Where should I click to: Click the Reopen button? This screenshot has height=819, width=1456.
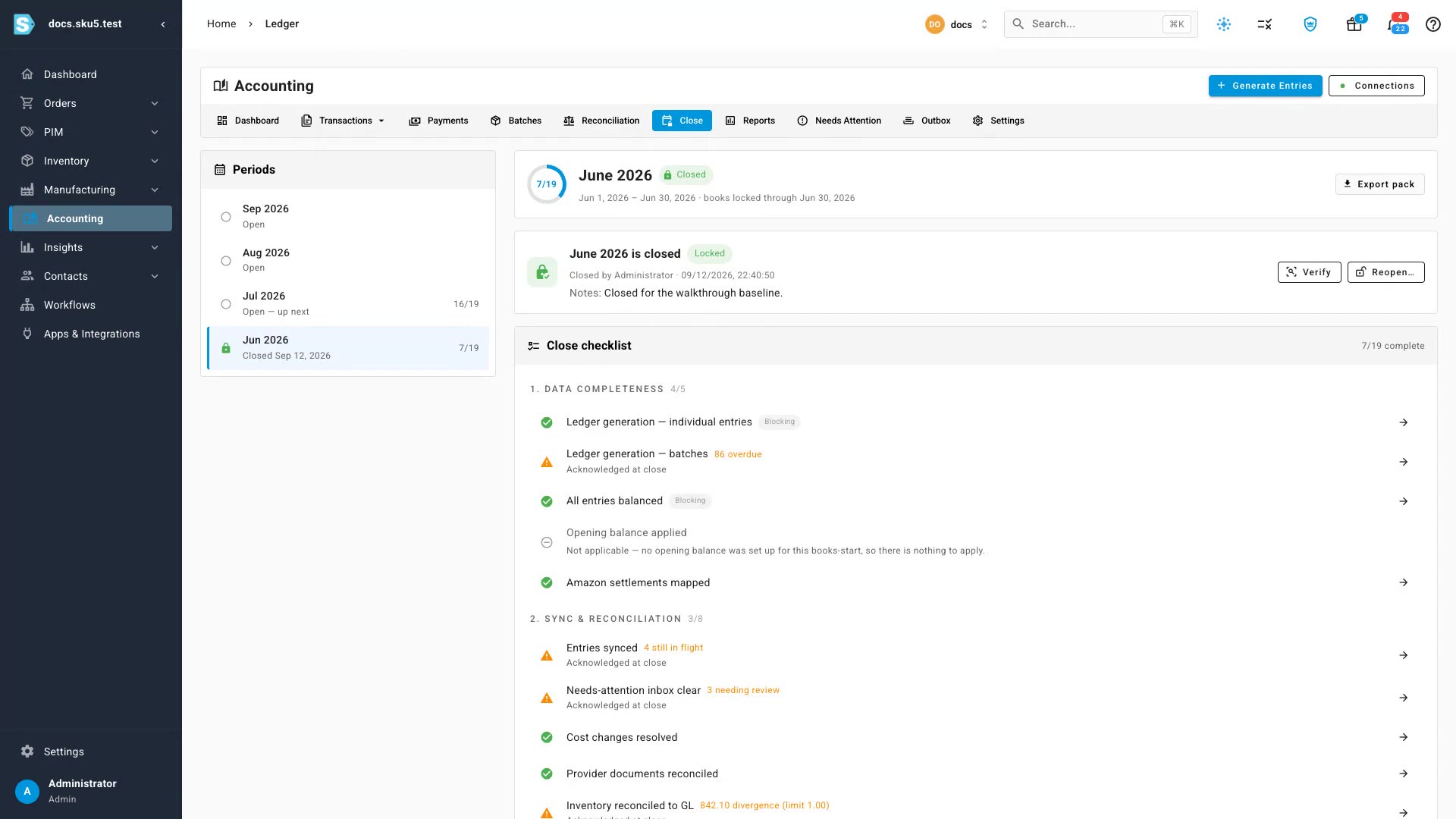[x=1385, y=272]
